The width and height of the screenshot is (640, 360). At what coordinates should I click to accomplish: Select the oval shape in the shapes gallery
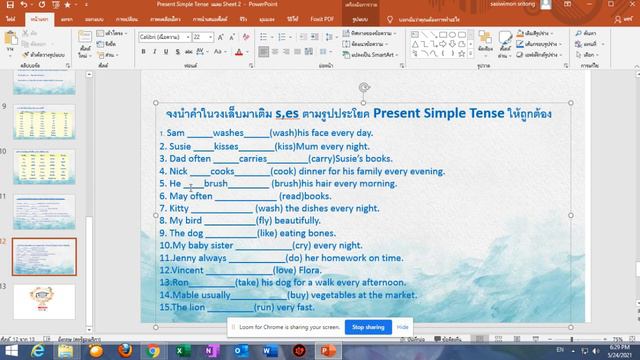pyautogui.click(x=452, y=35)
